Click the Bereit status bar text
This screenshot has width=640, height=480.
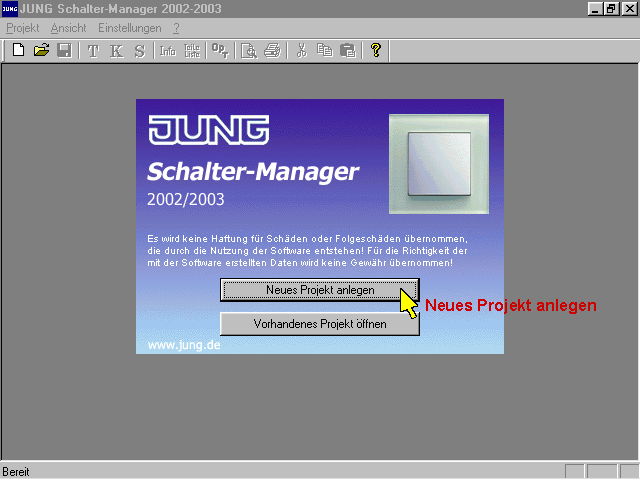pos(16,472)
